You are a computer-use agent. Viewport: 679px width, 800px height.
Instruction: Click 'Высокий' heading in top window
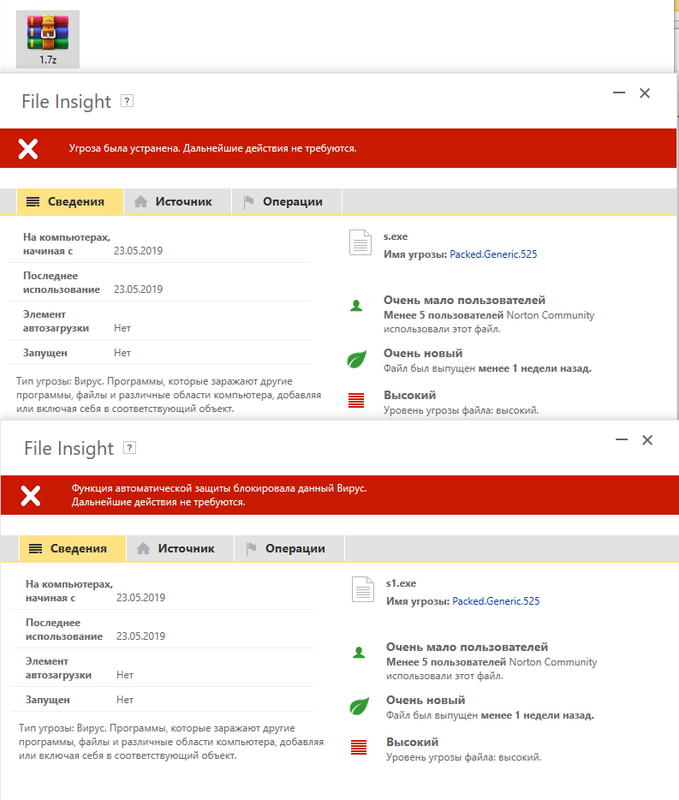click(410, 395)
